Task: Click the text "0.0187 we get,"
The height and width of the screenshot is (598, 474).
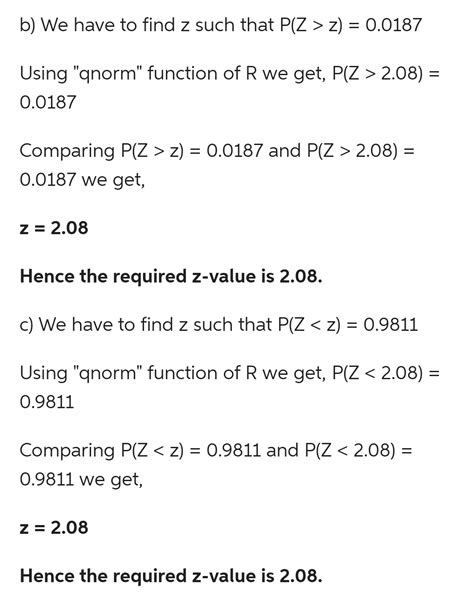Action: [x=82, y=180]
